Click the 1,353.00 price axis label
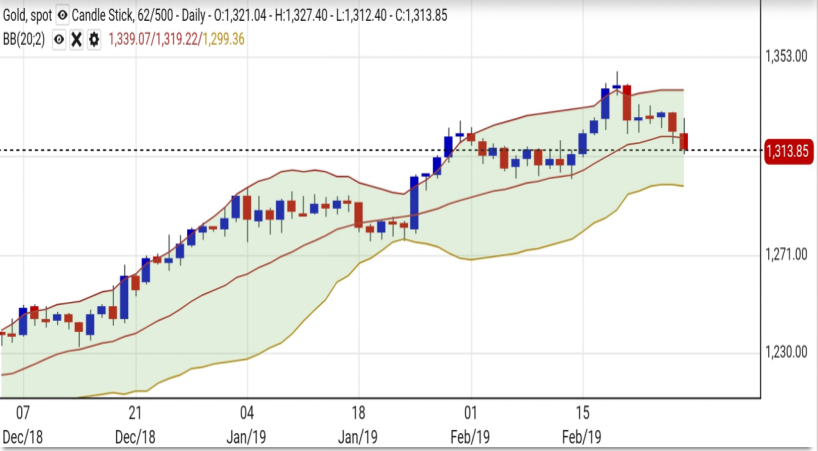Viewport: 818px width, 451px height. 786,57
